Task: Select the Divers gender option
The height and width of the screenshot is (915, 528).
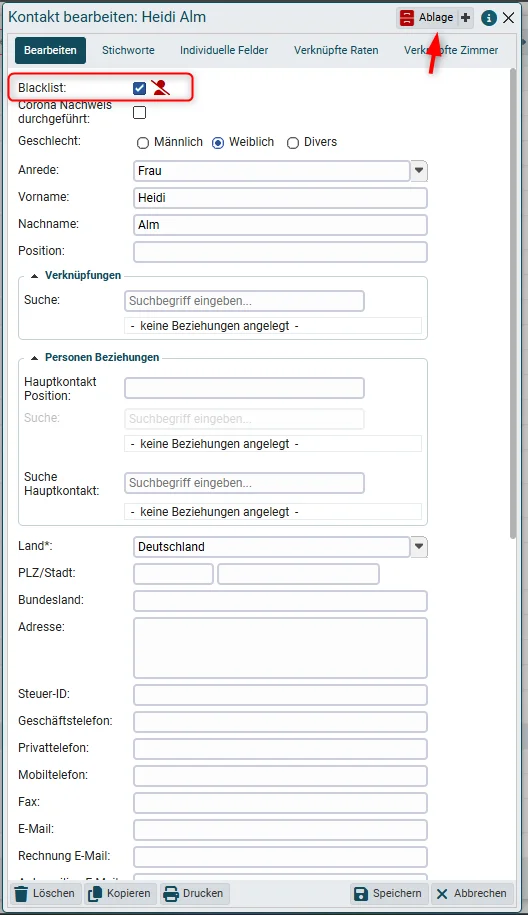Action: 293,143
